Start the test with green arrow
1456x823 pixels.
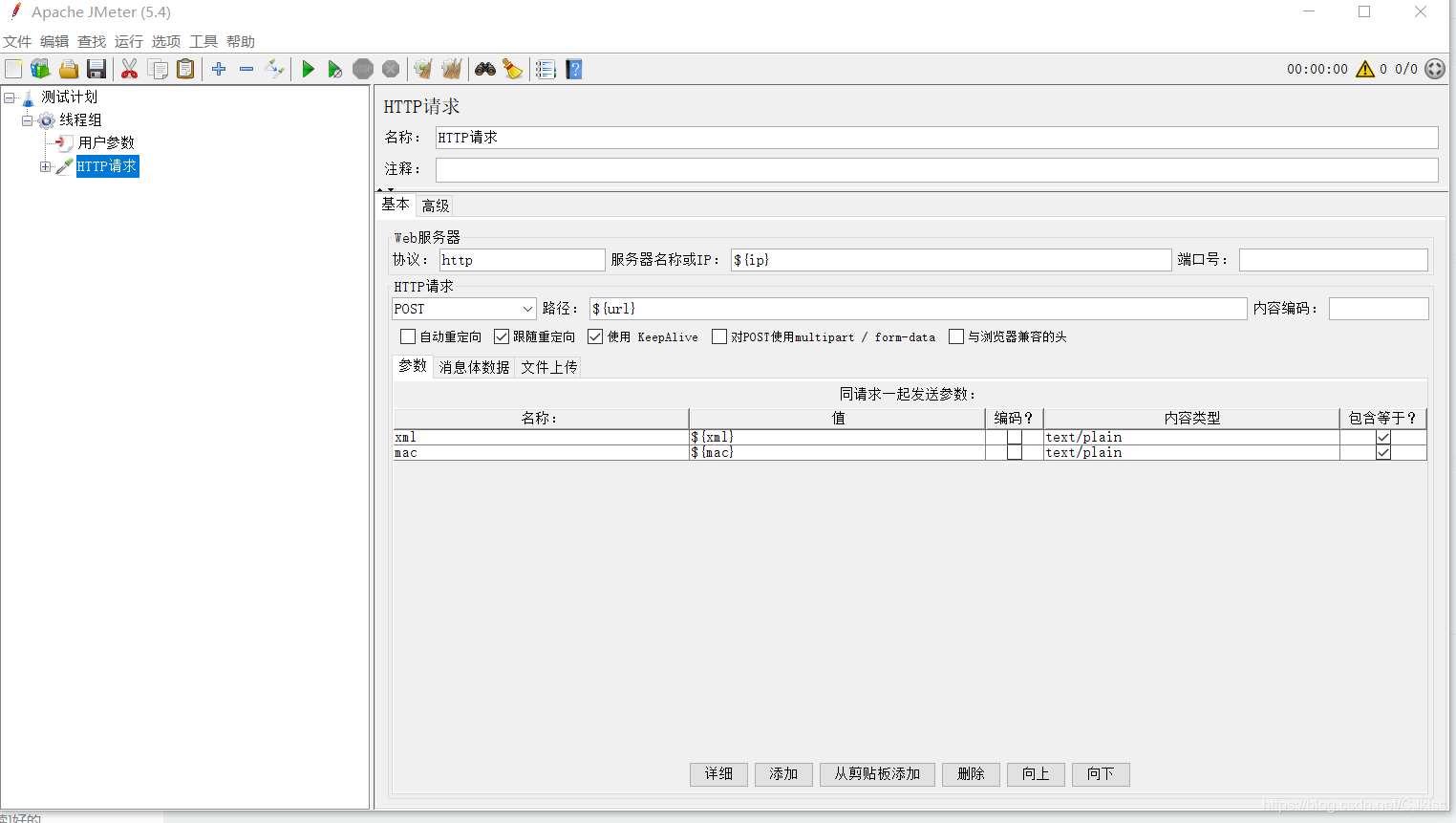click(x=308, y=69)
